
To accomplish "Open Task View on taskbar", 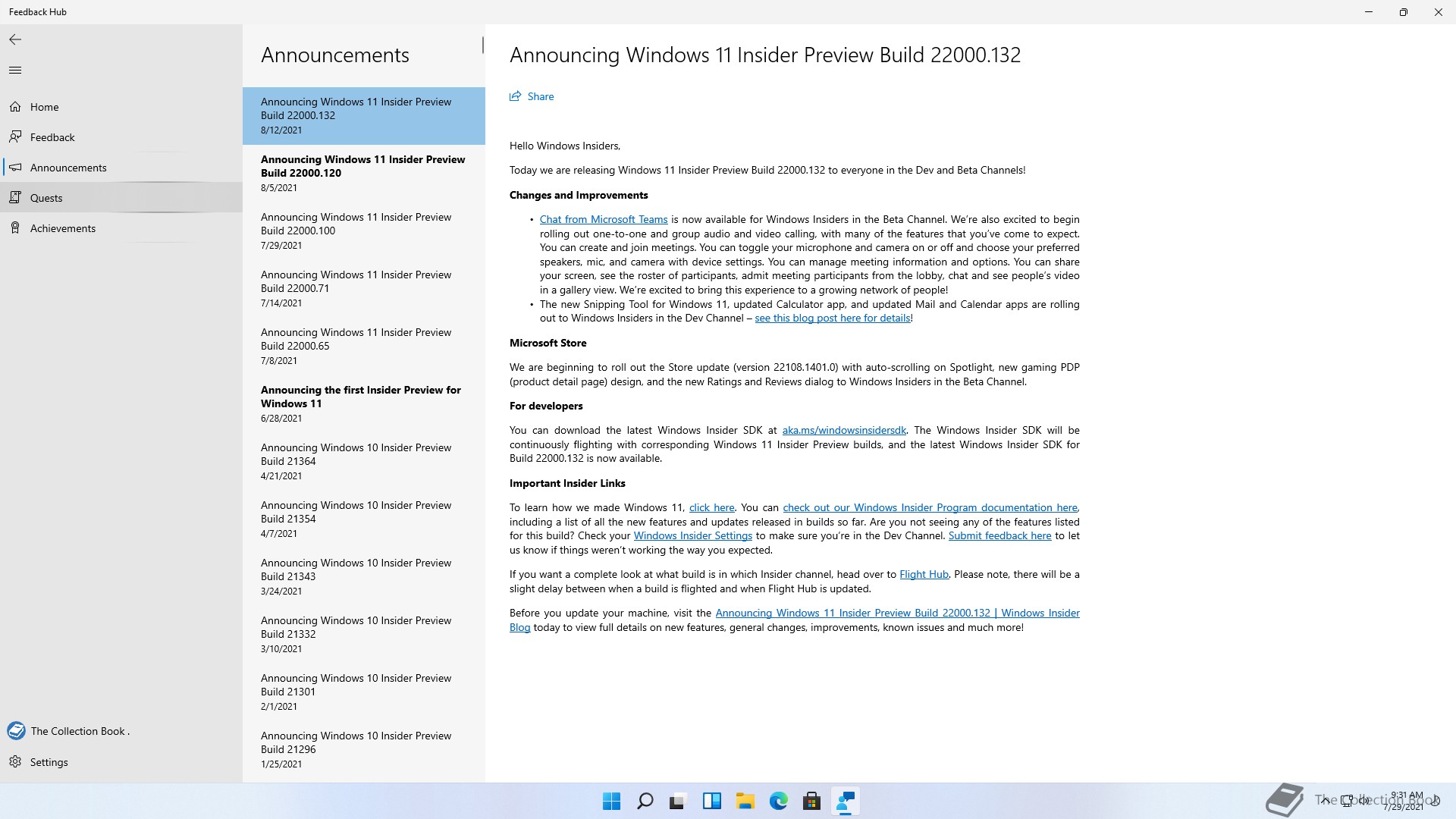I will tap(678, 801).
